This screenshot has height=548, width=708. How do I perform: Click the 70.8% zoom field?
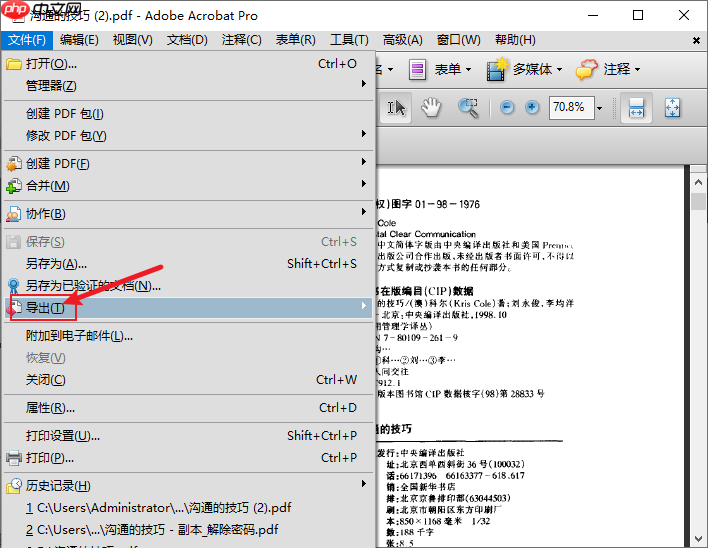[x=571, y=108]
